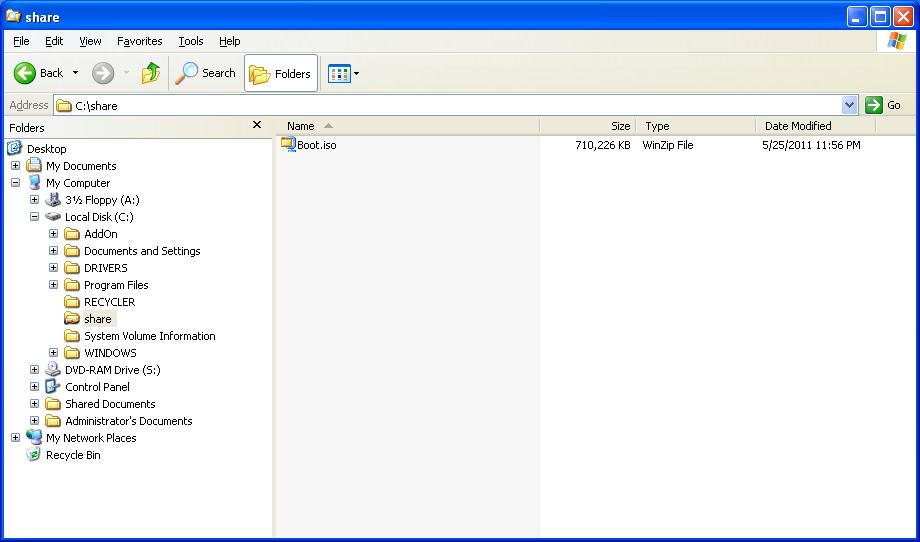Expand the Program Files folder node
The image size is (920, 542).
(x=54, y=285)
